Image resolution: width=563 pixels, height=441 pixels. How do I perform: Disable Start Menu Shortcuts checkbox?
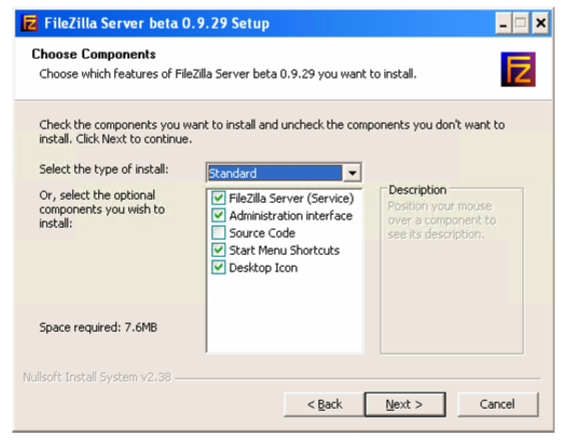(x=218, y=250)
